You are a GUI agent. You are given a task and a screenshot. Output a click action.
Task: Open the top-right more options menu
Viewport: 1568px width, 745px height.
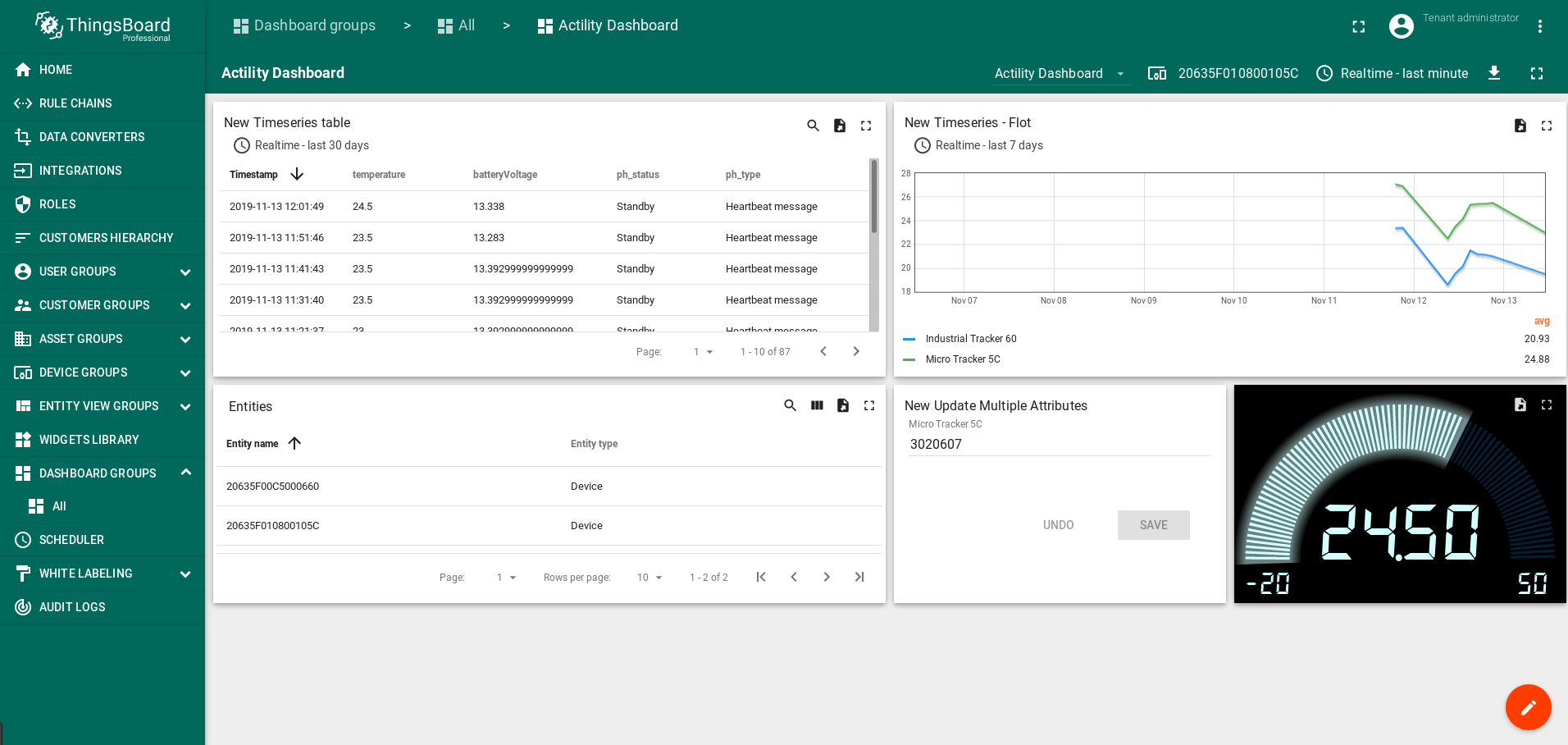point(1540,26)
